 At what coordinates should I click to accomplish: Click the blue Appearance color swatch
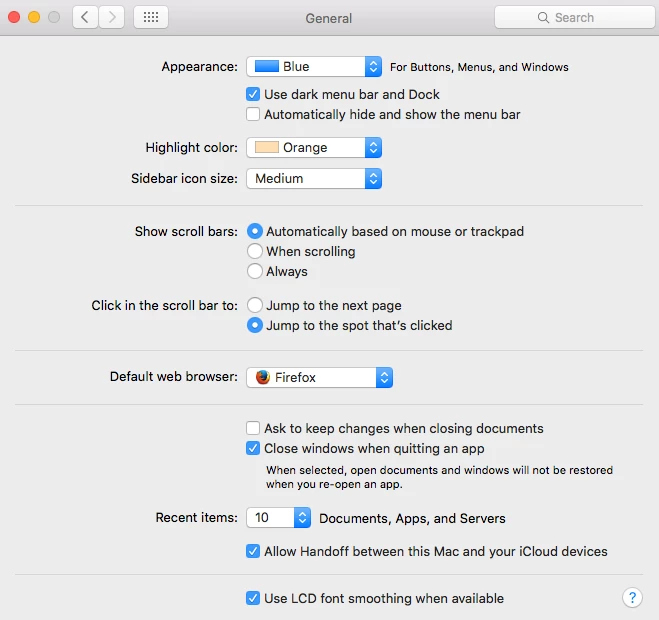[267, 66]
